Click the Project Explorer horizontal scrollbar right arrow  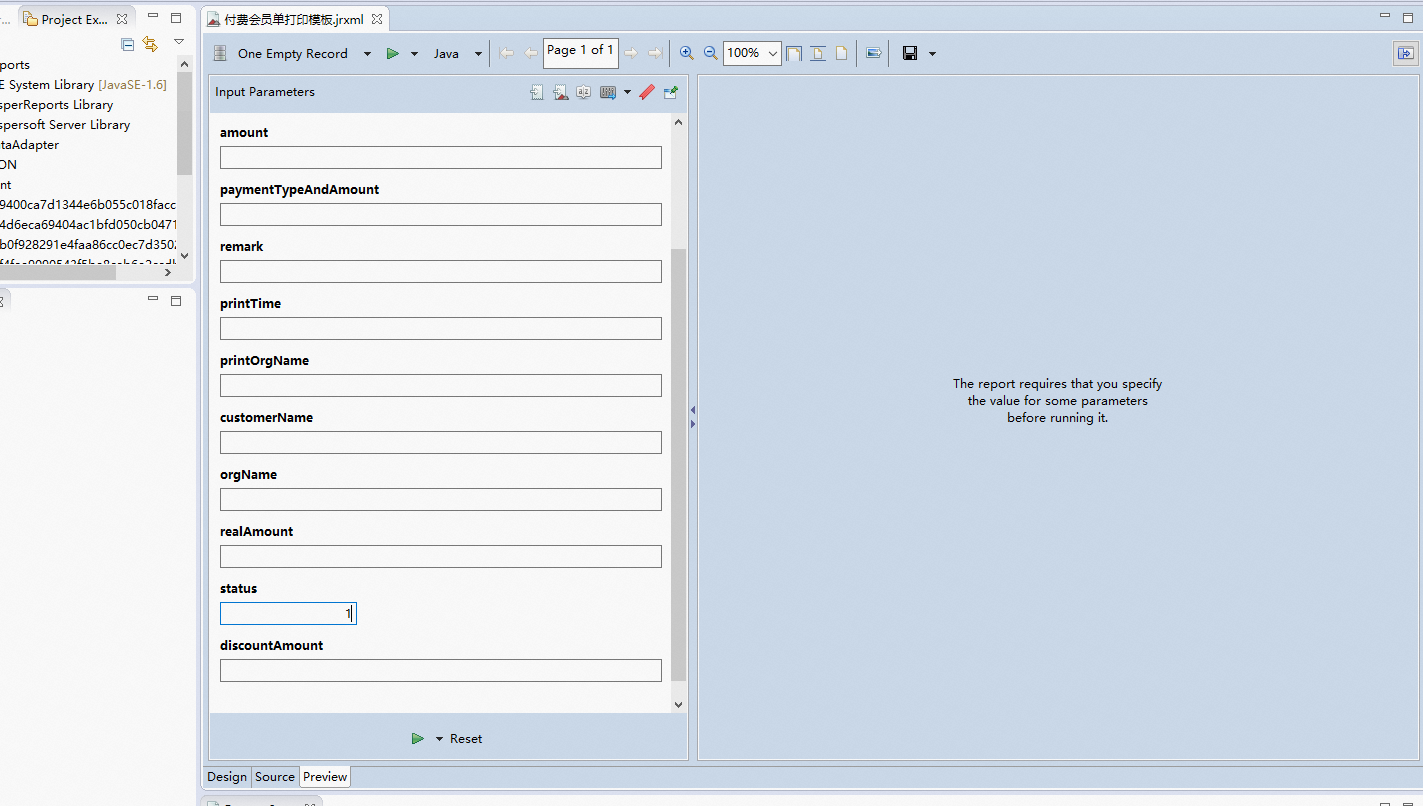(168, 272)
